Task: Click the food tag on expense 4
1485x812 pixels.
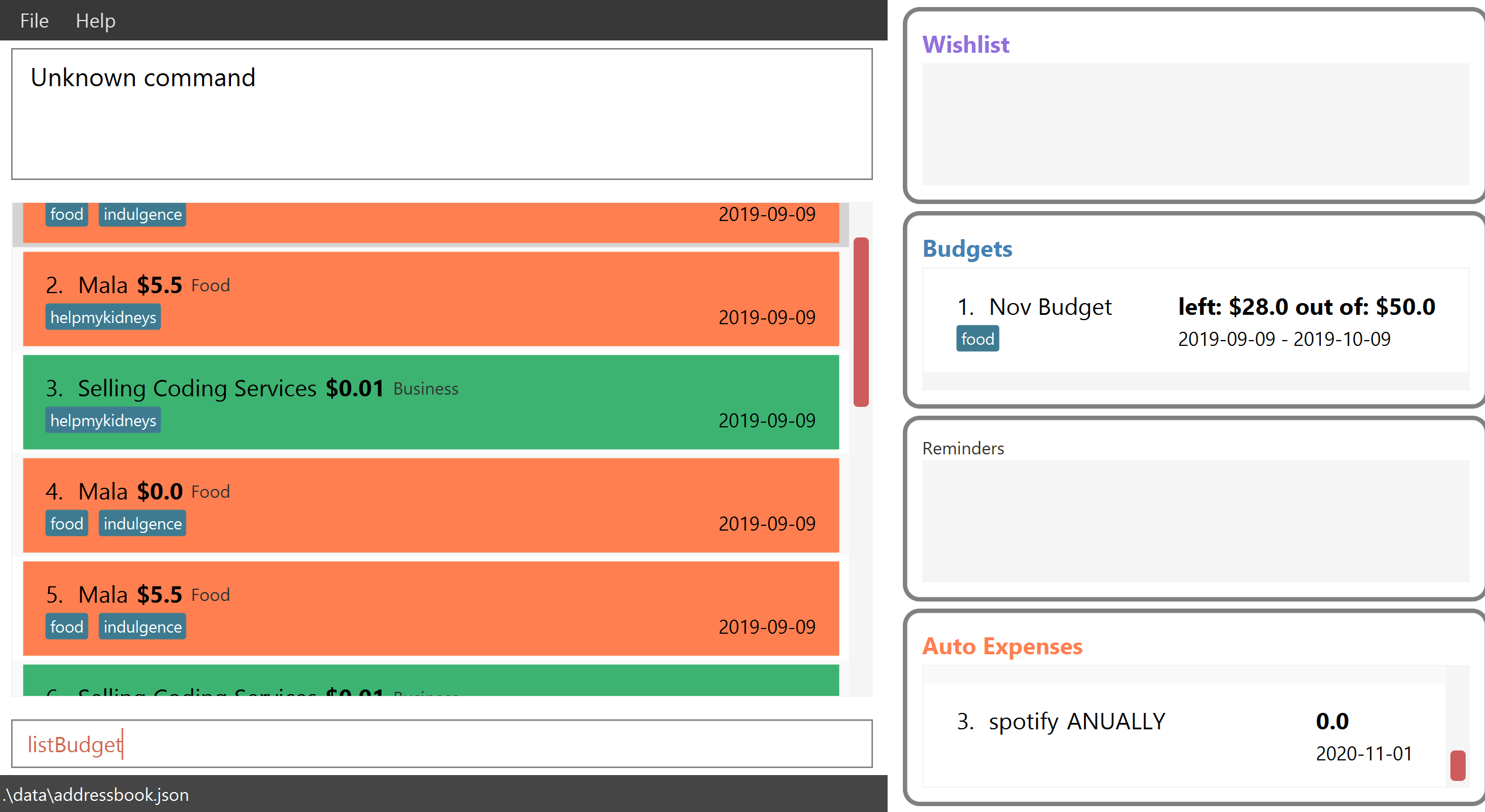Action: tap(67, 524)
